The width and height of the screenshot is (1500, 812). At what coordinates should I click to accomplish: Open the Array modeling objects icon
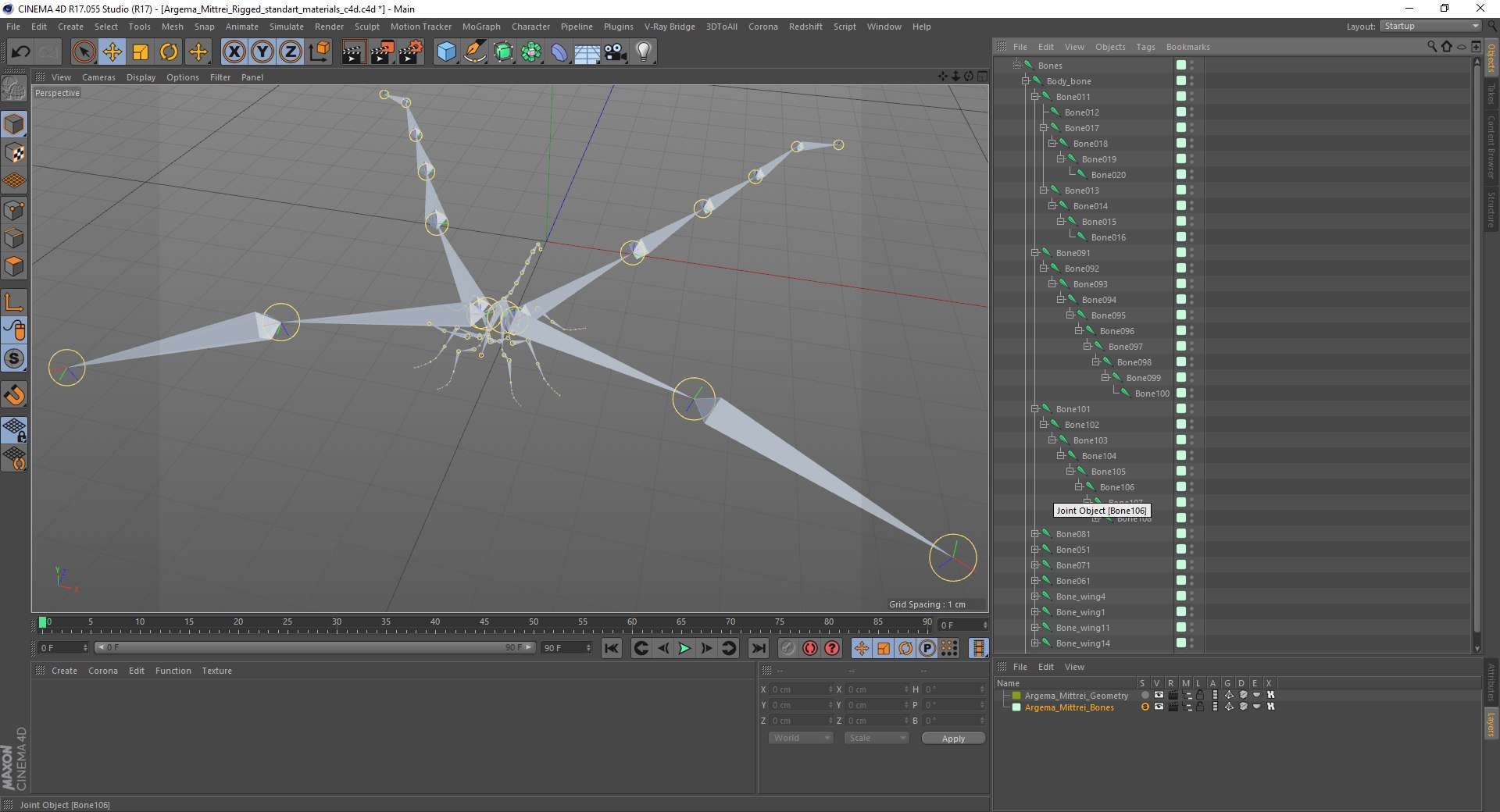pyautogui.click(x=531, y=52)
